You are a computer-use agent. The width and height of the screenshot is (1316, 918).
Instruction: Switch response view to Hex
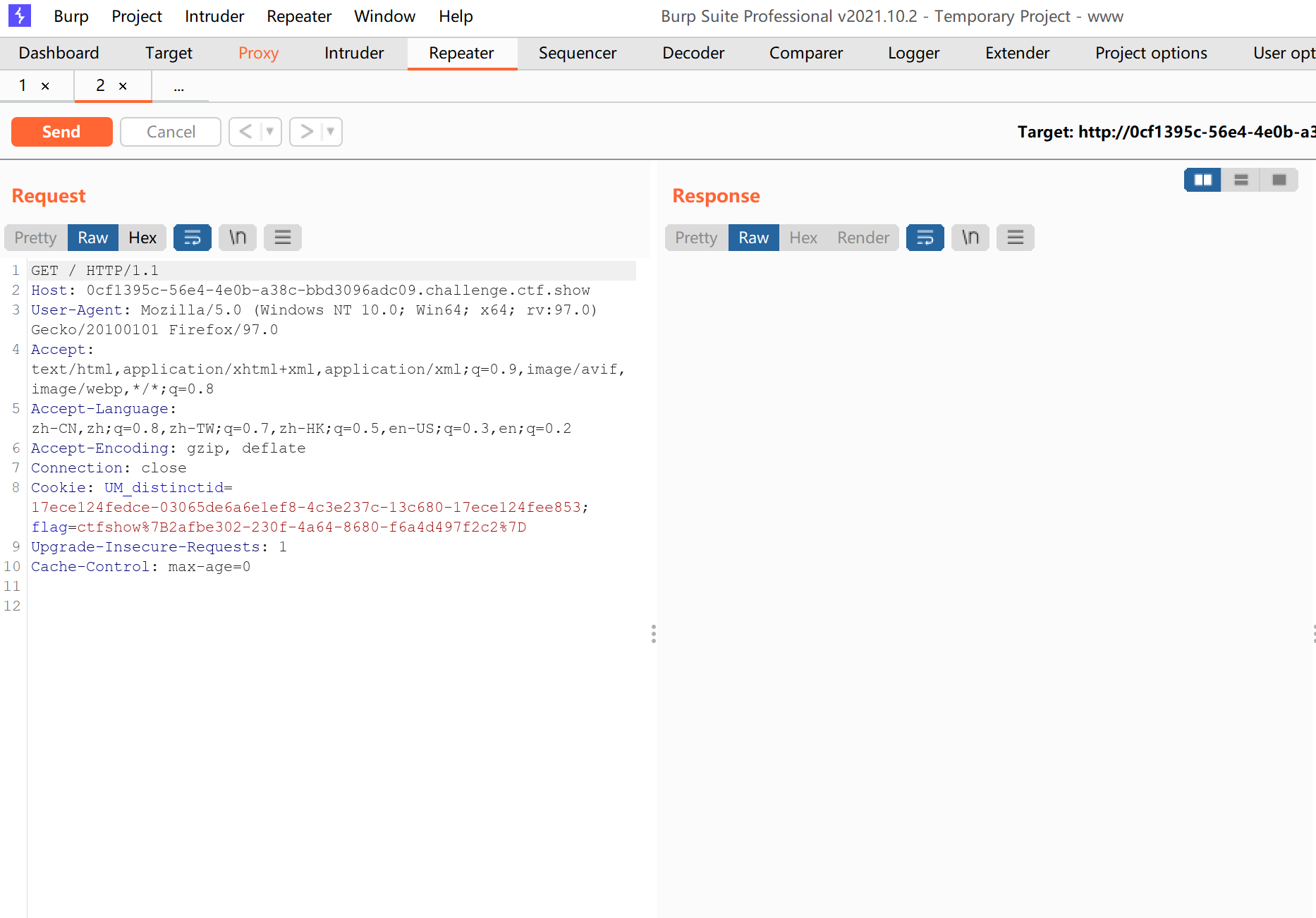(803, 238)
